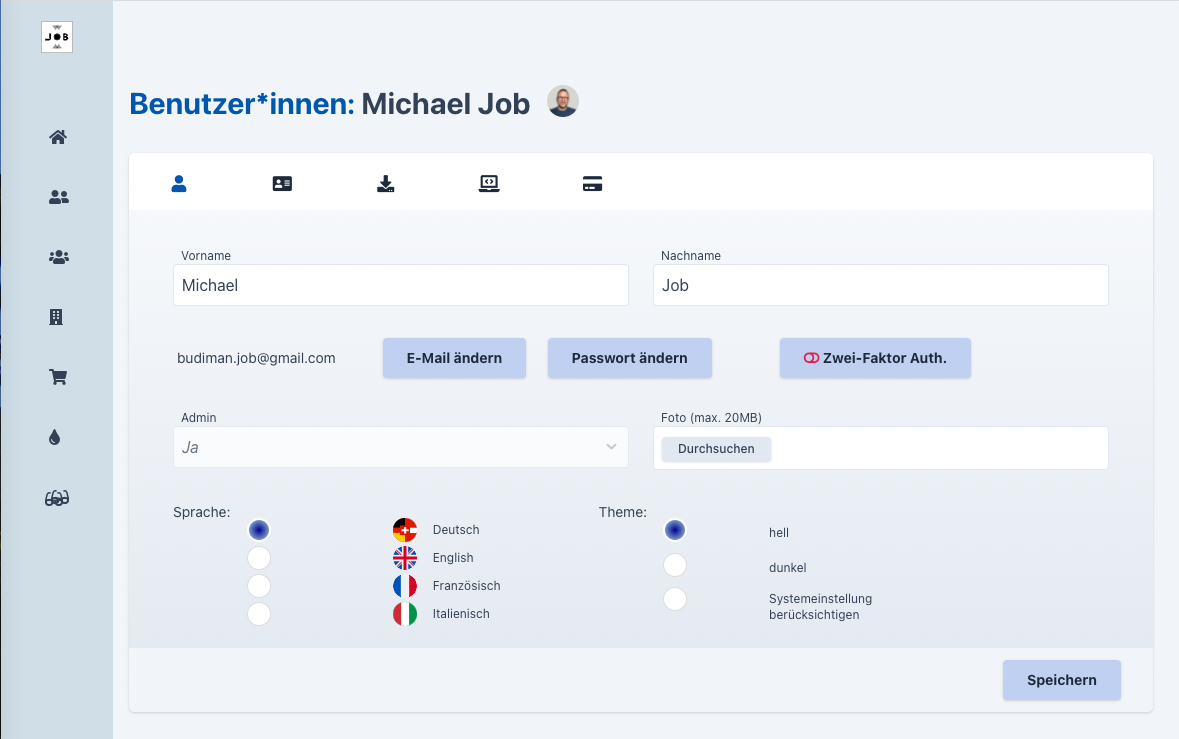
Task: Open the building icon in sidebar
Action: (x=56, y=317)
